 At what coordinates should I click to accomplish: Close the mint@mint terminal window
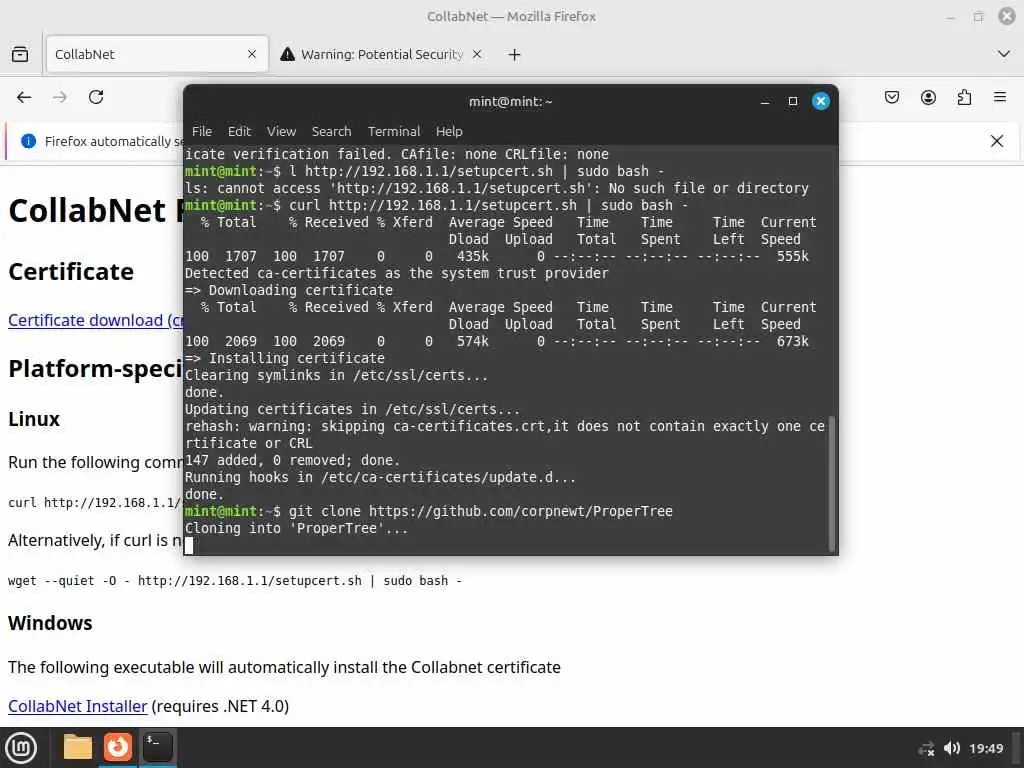[821, 101]
